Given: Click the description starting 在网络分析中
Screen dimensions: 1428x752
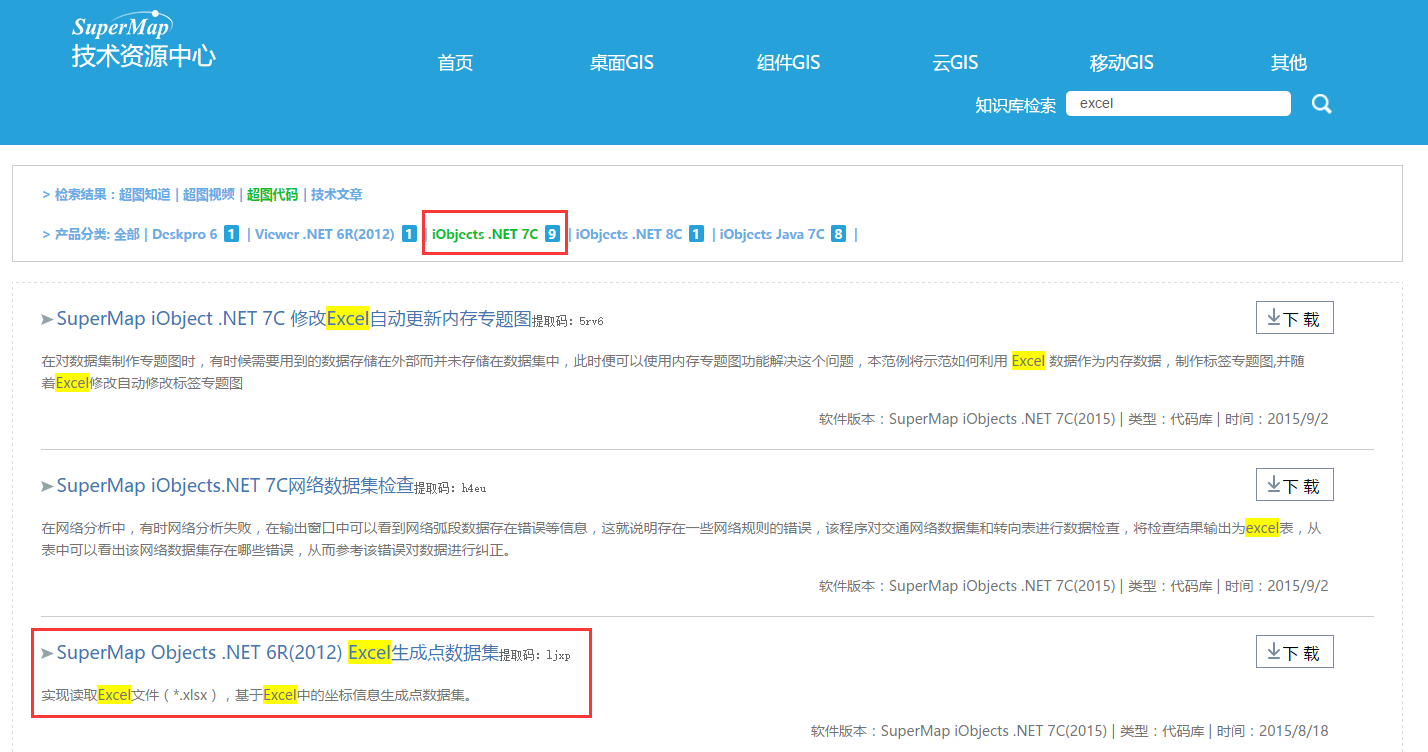Looking at the screenshot, I should point(681,538).
